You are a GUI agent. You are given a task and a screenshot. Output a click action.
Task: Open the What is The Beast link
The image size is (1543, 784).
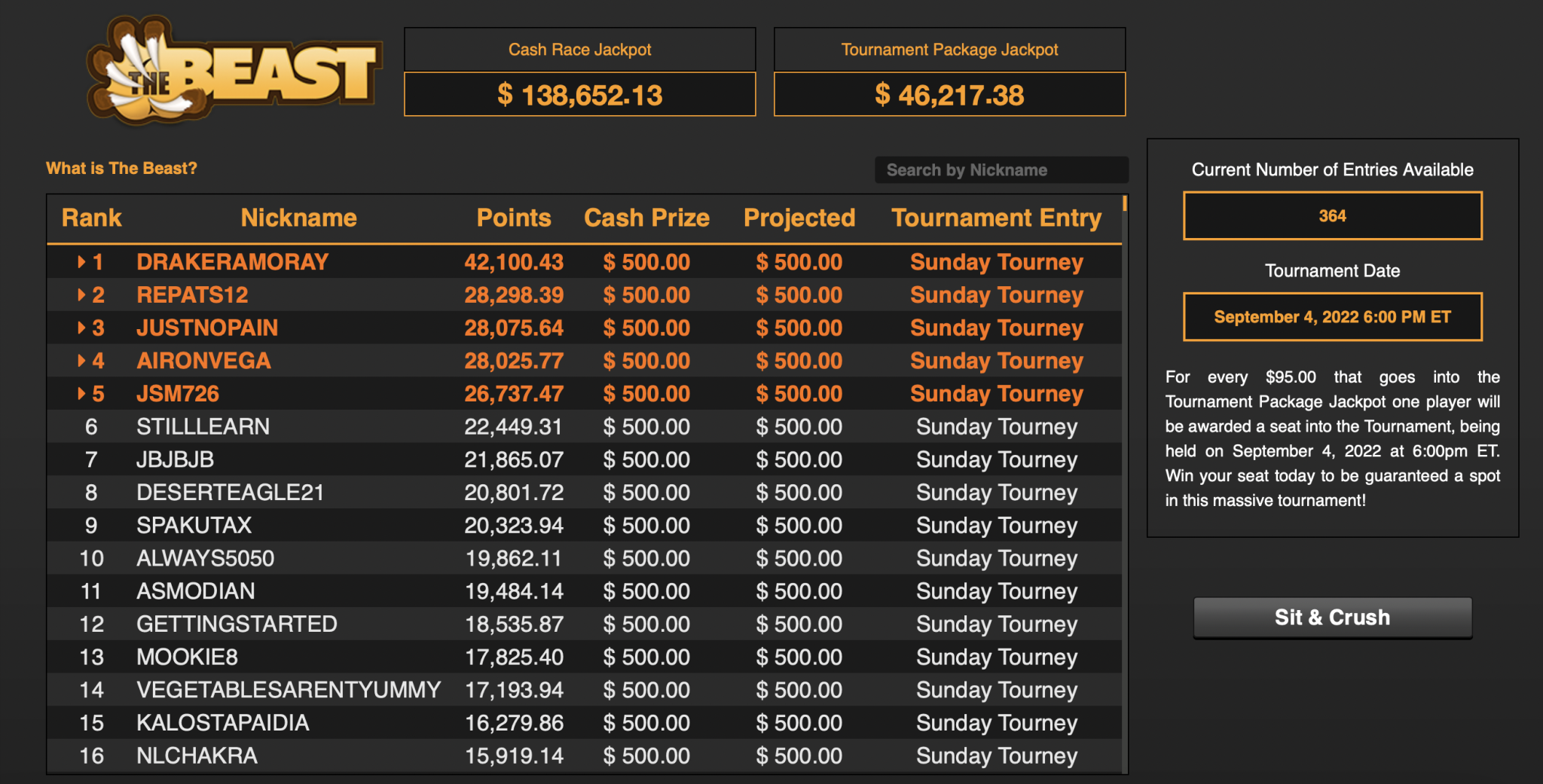pyautogui.click(x=121, y=168)
